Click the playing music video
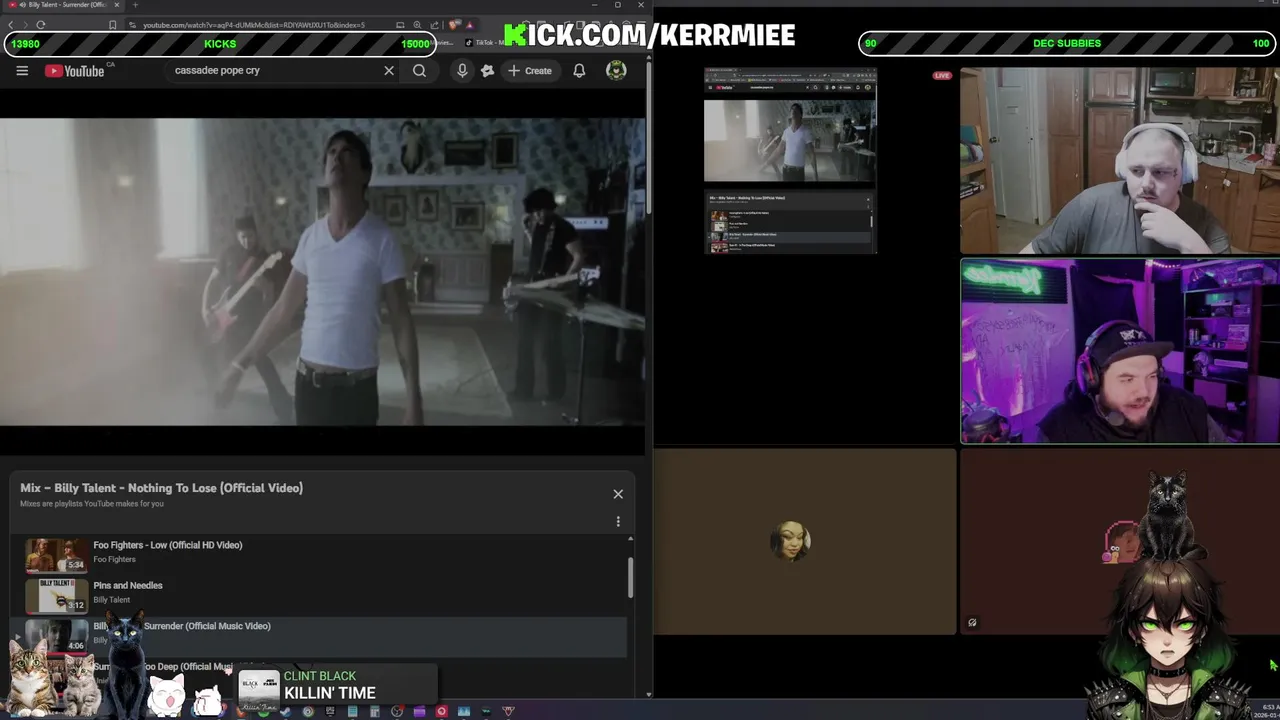The image size is (1280, 720). coord(322,272)
